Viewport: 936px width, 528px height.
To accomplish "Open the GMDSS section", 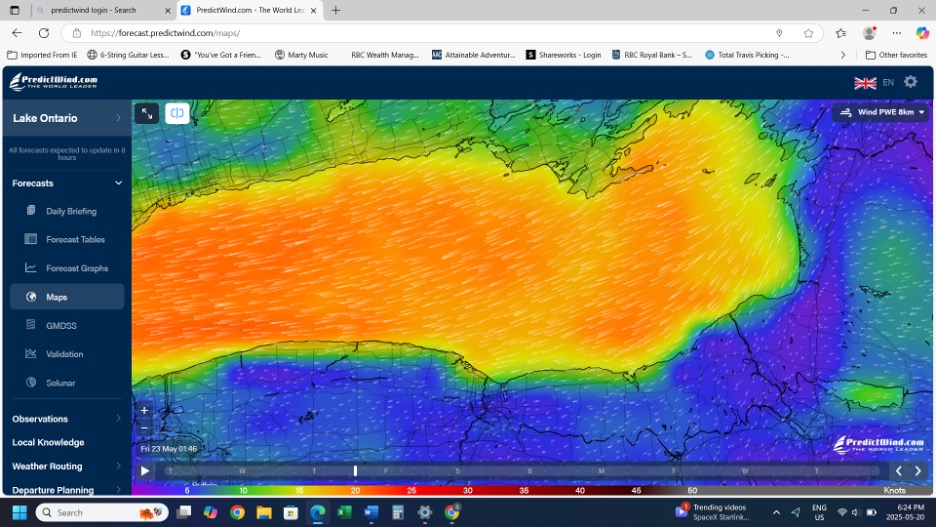I will pos(61,326).
